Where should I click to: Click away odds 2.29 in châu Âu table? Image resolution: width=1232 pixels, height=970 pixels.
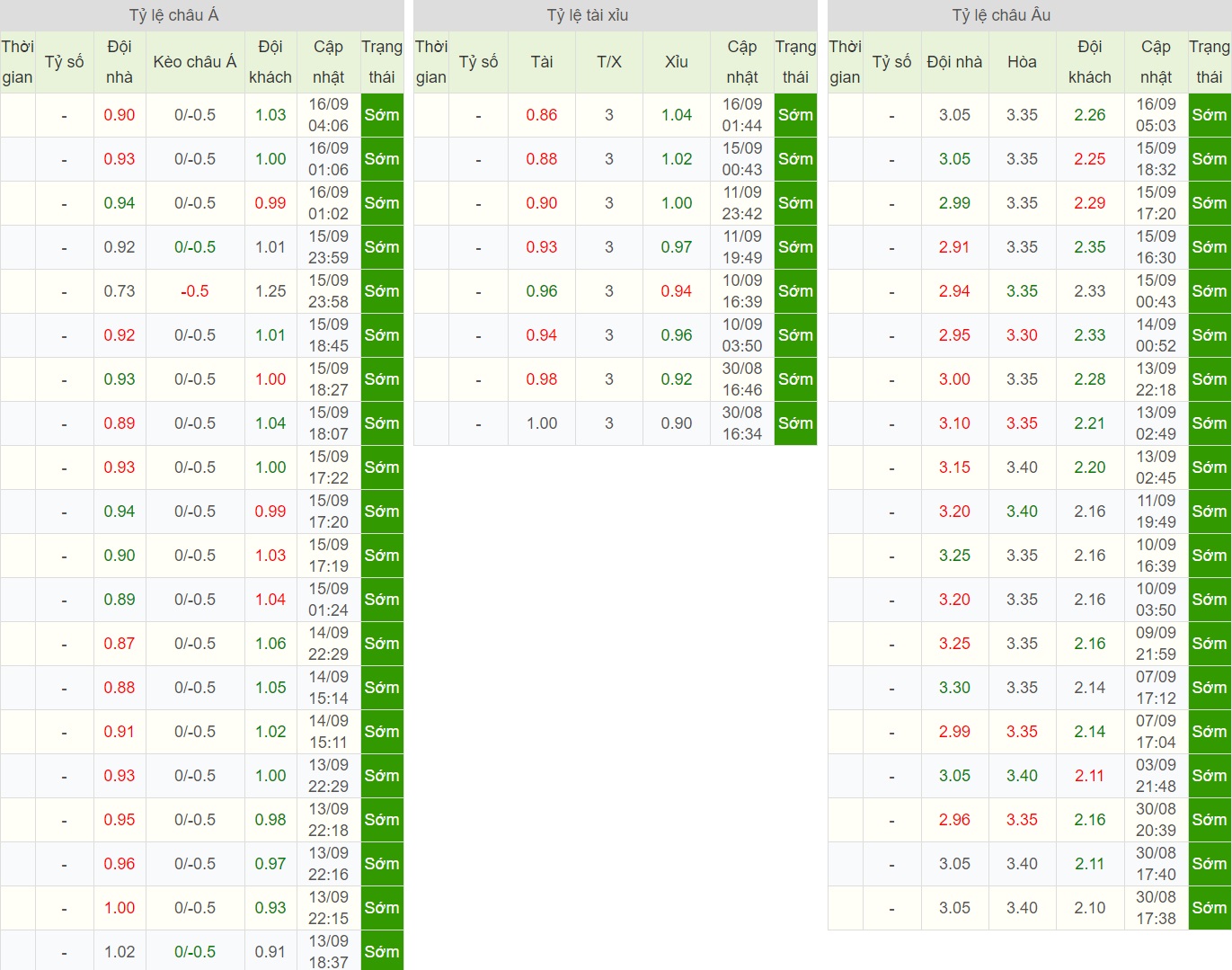(1090, 203)
